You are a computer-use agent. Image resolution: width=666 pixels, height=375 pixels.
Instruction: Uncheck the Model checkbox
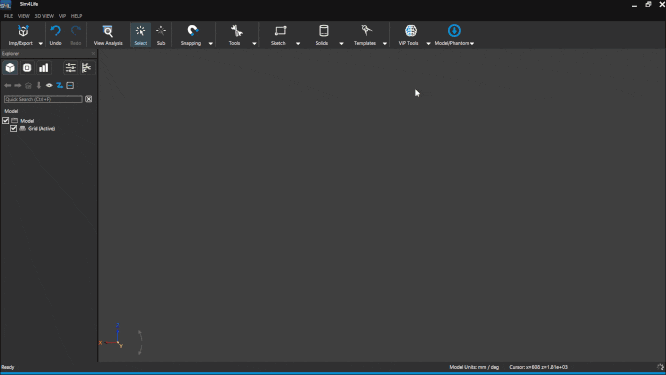click(6, 121)
